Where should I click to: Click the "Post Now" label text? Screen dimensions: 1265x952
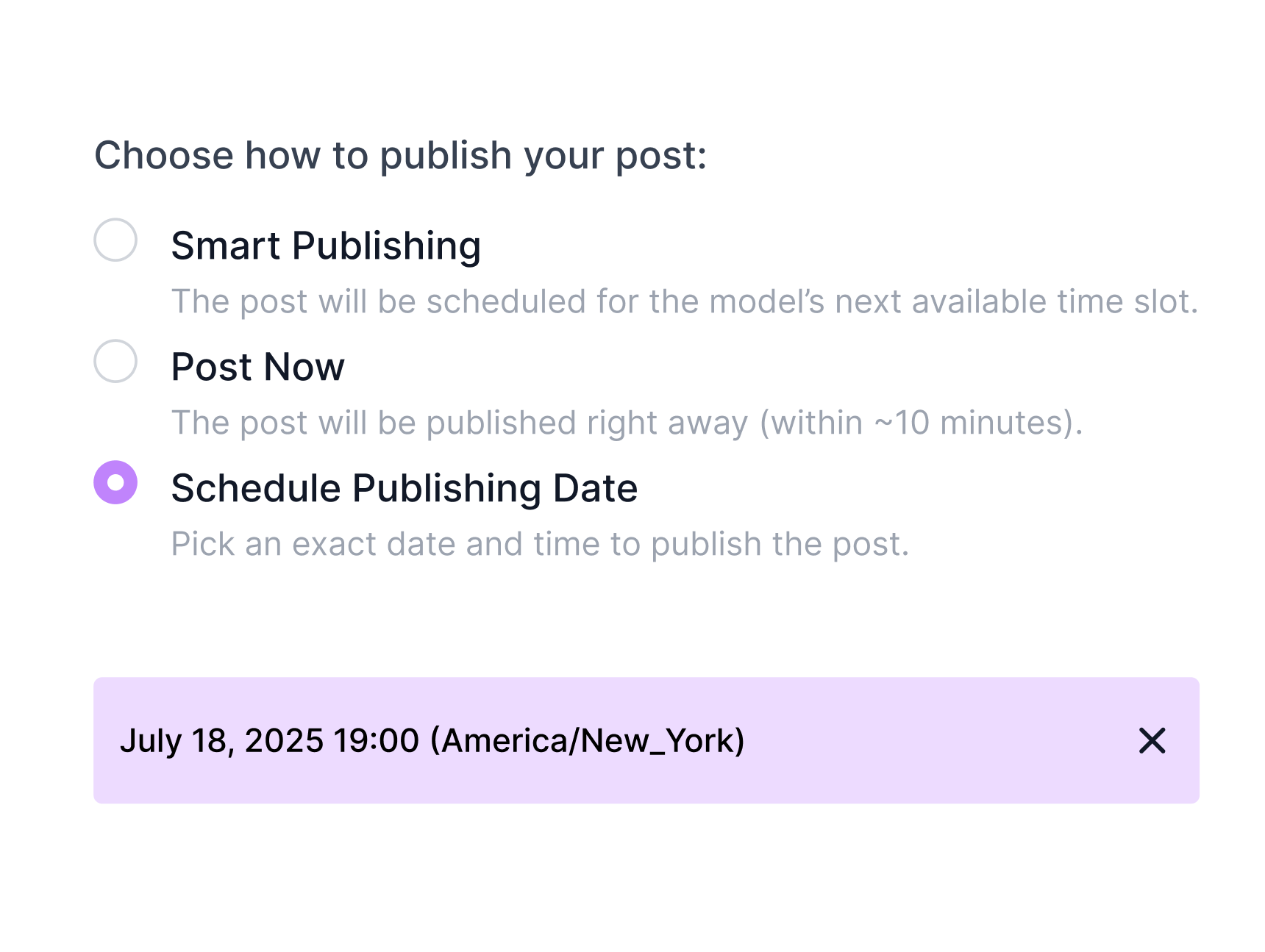[257, 367]
